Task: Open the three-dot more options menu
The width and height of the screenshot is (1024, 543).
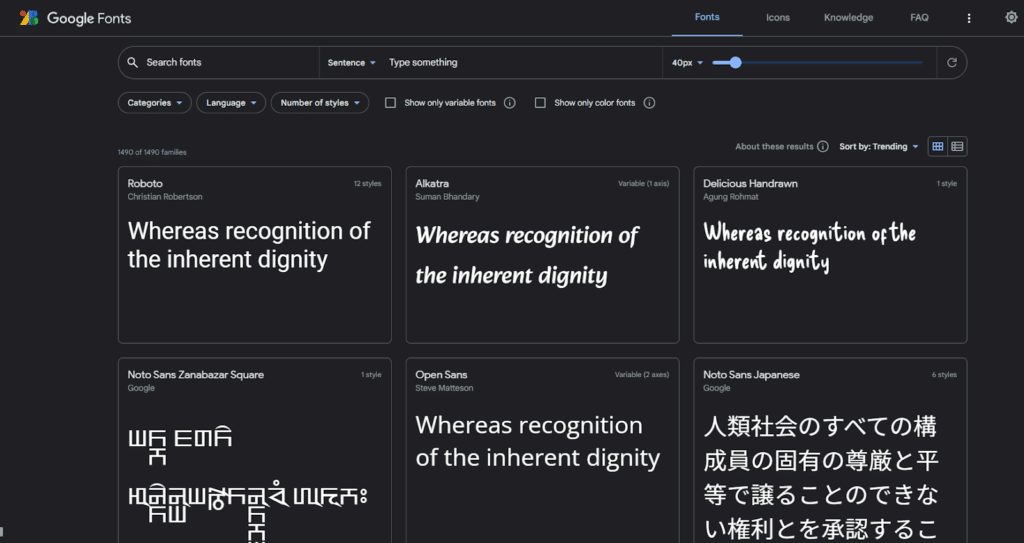Action: click(968, 18)
